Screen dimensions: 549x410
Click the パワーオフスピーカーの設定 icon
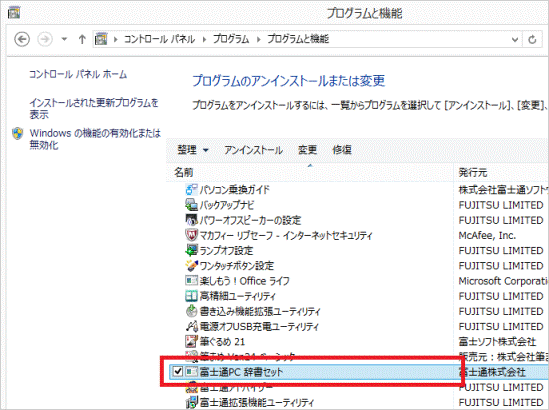pos(191,220)
